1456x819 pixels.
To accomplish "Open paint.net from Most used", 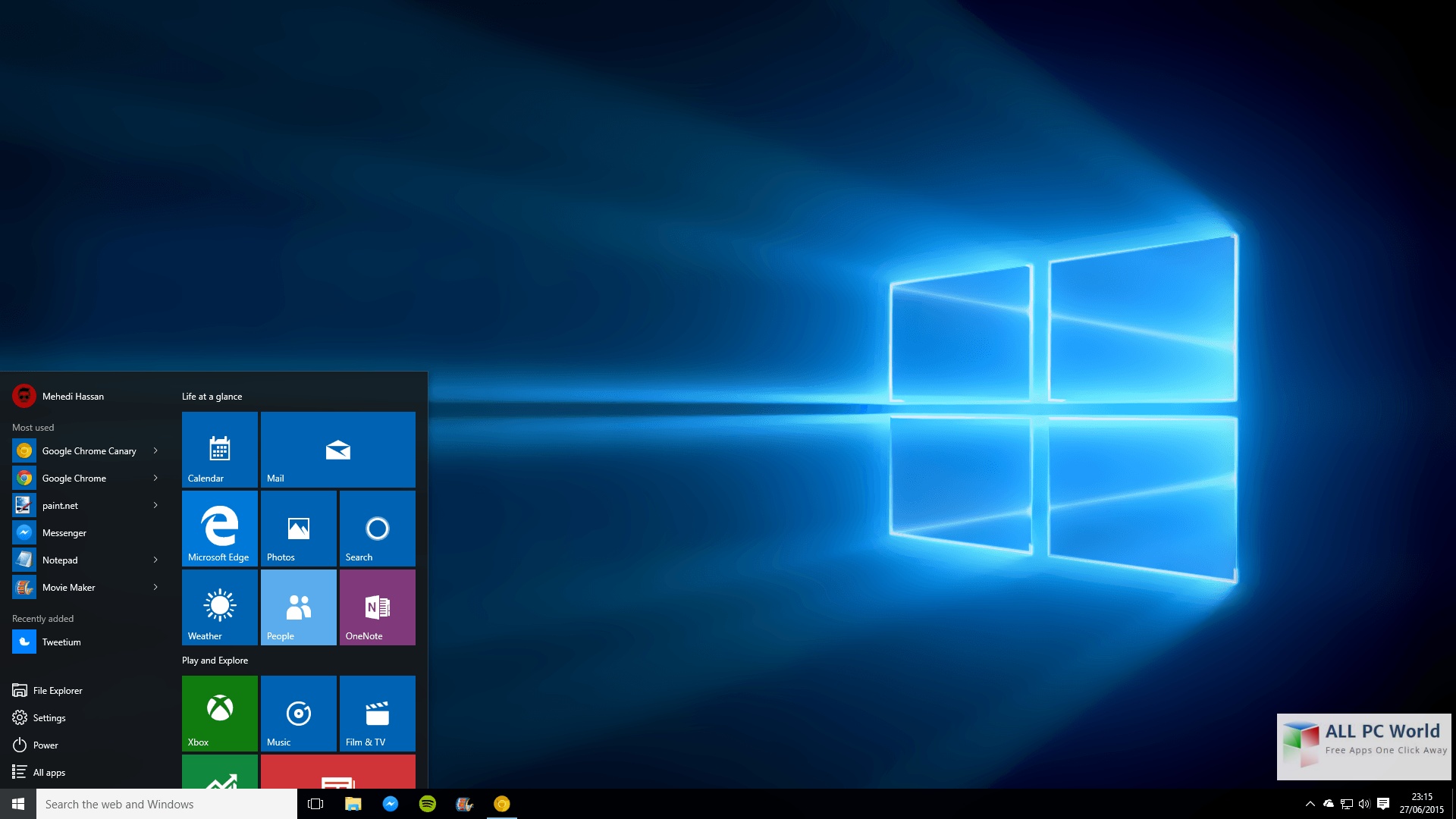I will pos(87,505).
